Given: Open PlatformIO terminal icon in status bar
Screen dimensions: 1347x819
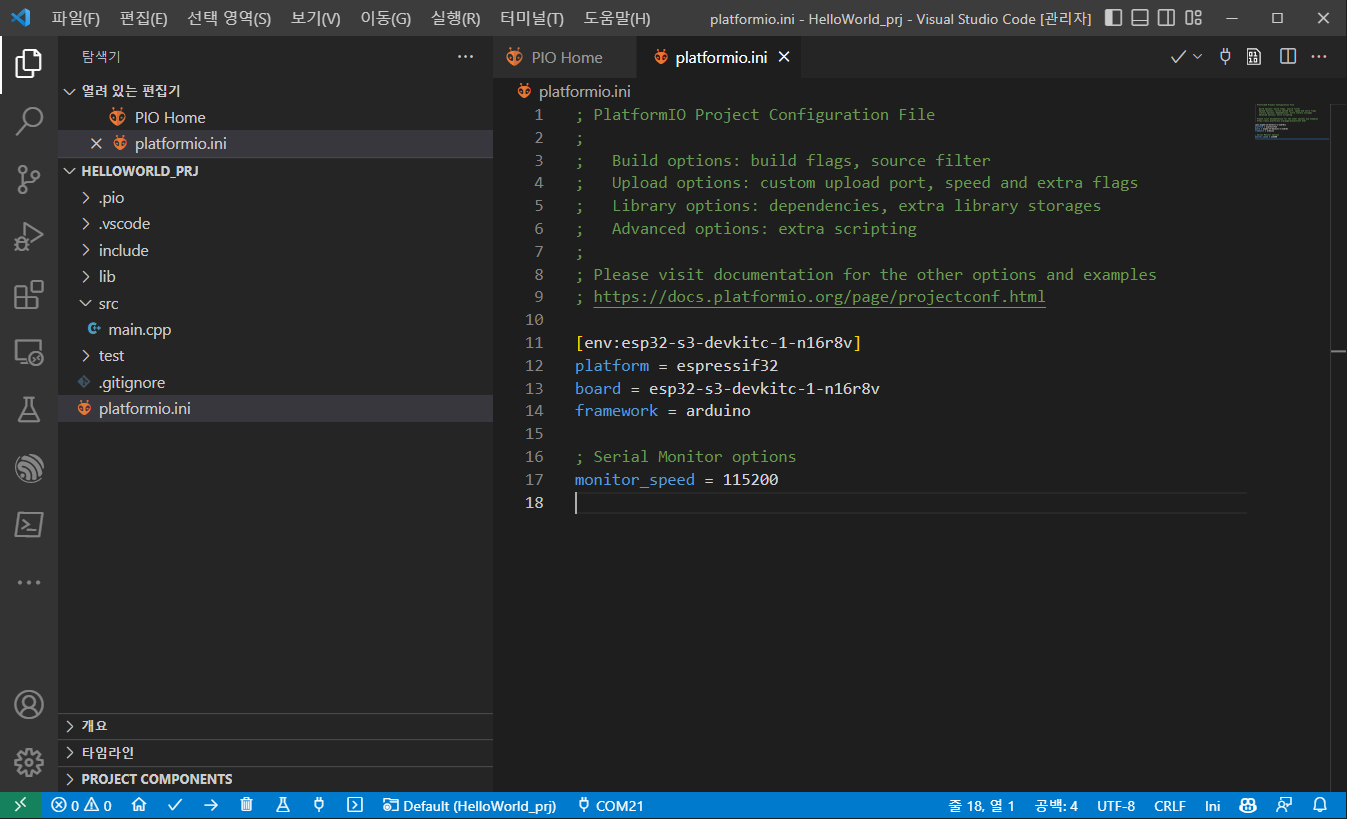Looking at the screenshot, I should click(355, 805).
